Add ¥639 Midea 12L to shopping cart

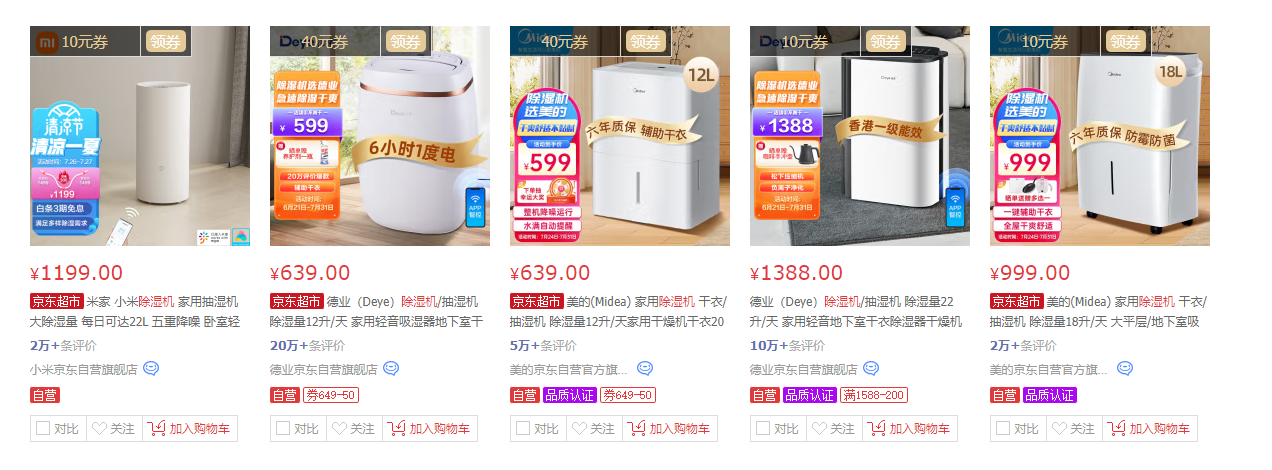point(670,429)
